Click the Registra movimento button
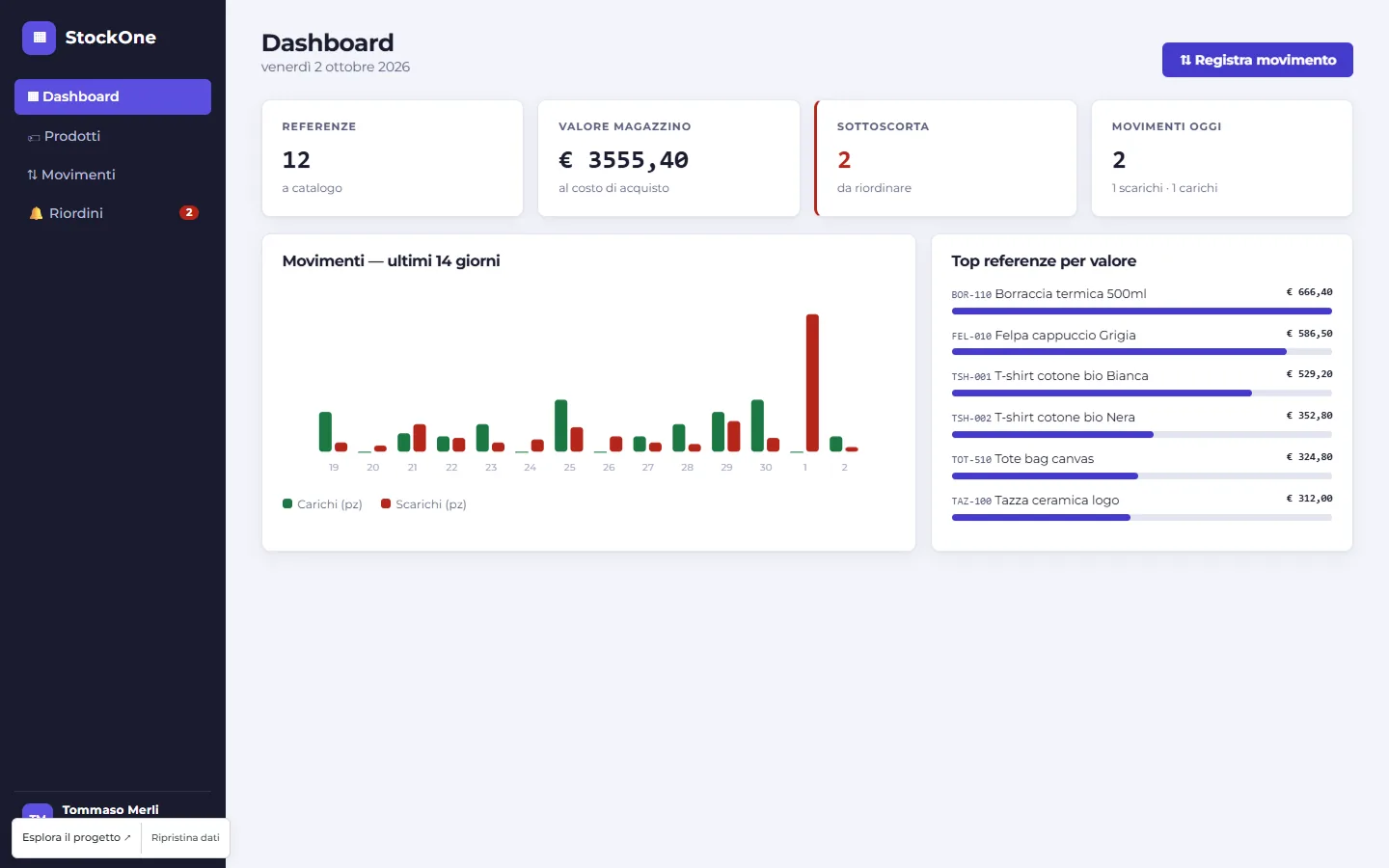 click(1258, 60)
